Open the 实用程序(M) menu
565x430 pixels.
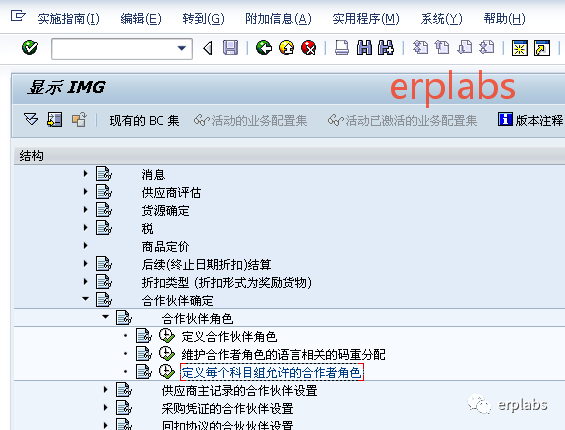(x=366, y=19)
